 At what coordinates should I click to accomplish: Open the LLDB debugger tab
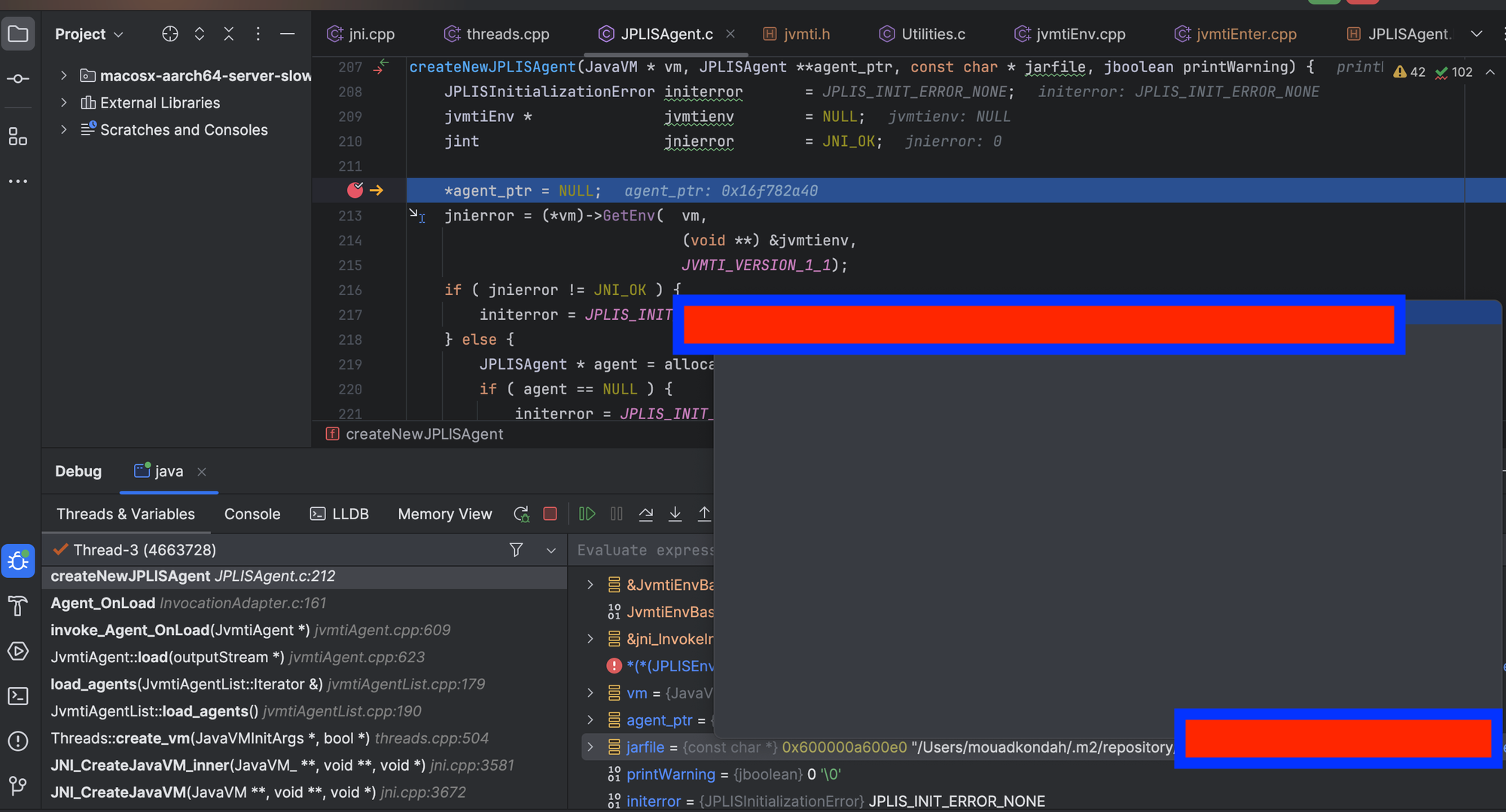pyautogui.click(x=340, y=514)
